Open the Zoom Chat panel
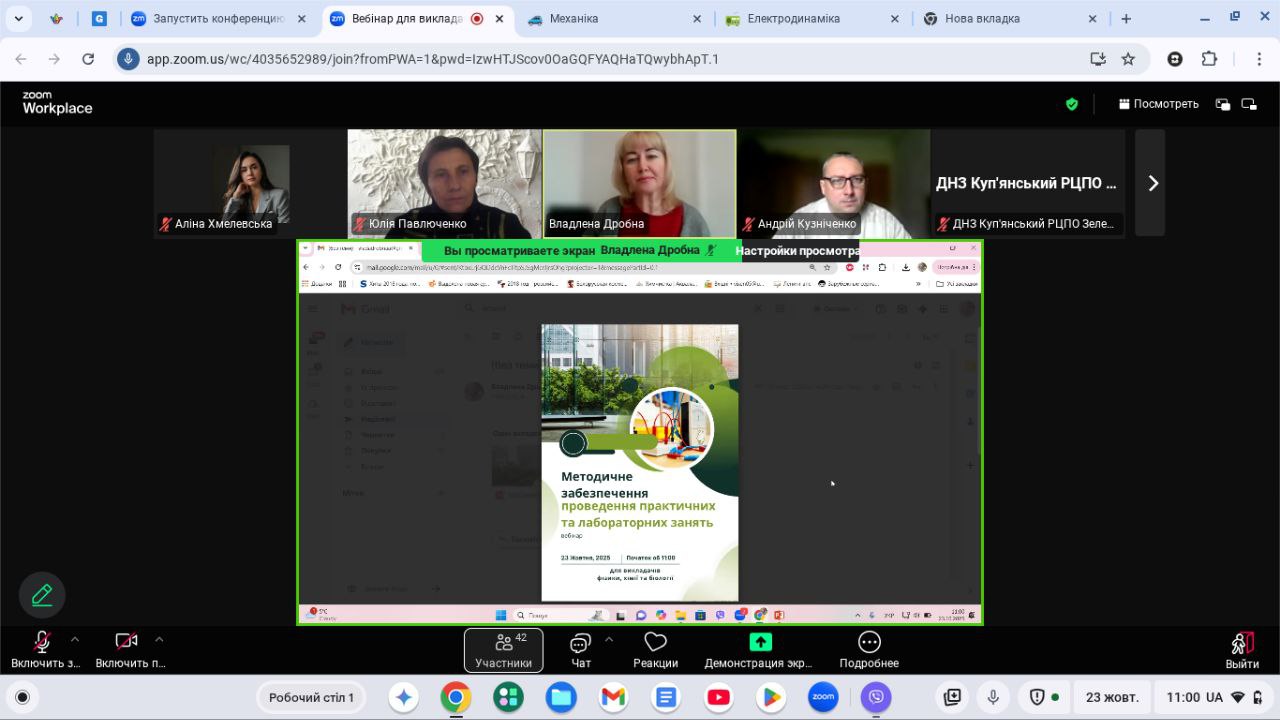1280x720 pixels. (580, 650)
